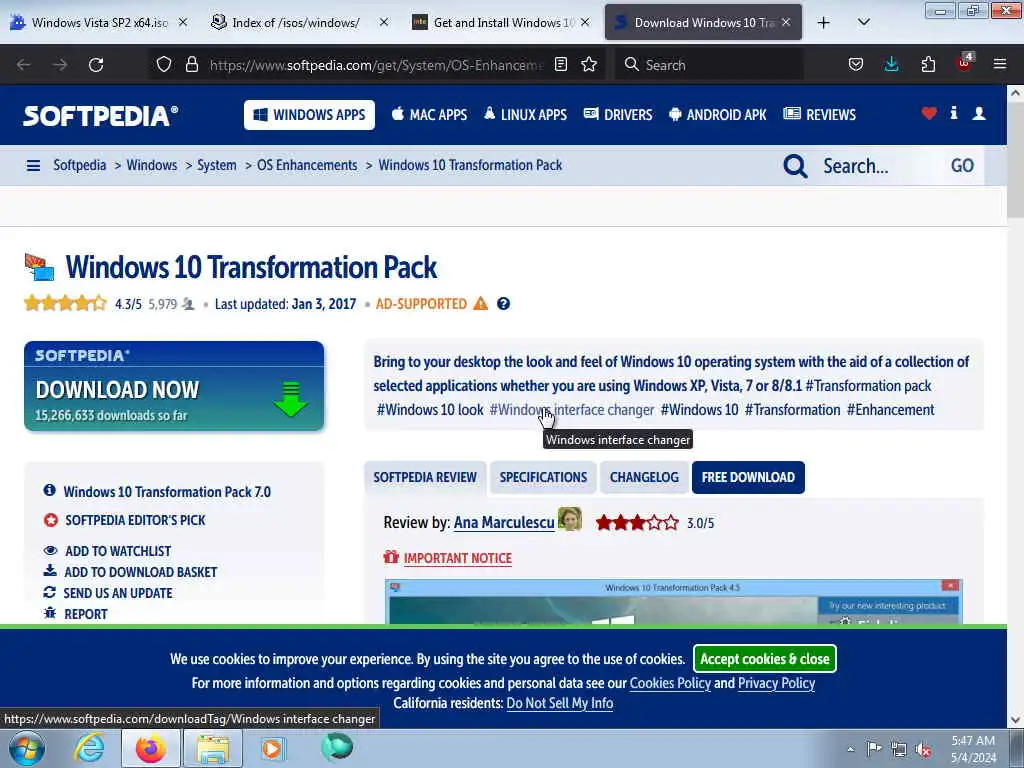
Task: Open the #Transformation pack tag
Action: [x=868, y=386]
